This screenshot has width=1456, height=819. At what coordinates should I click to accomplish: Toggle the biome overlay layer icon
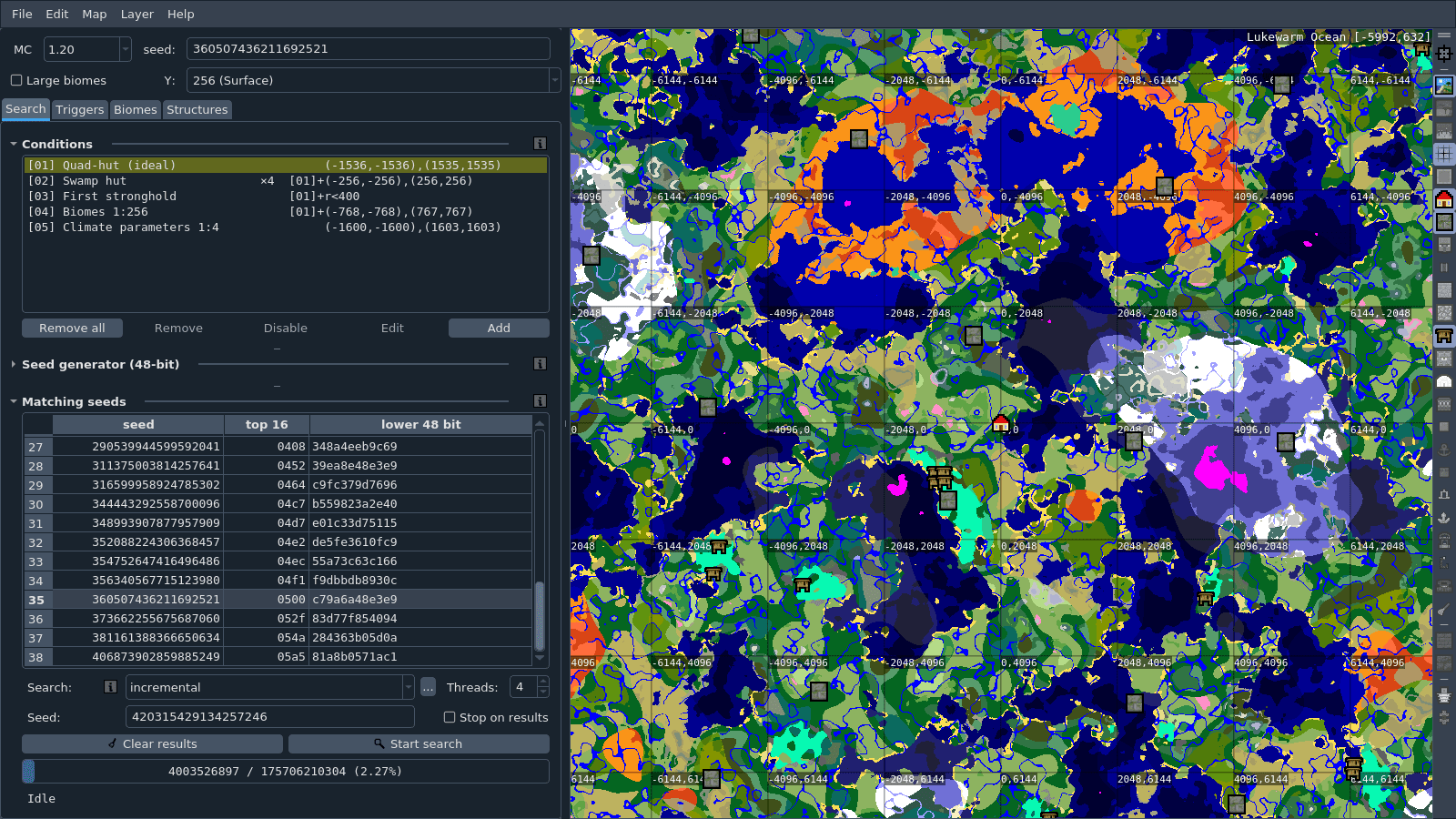pyautogui.click(x=1444, y=86)
